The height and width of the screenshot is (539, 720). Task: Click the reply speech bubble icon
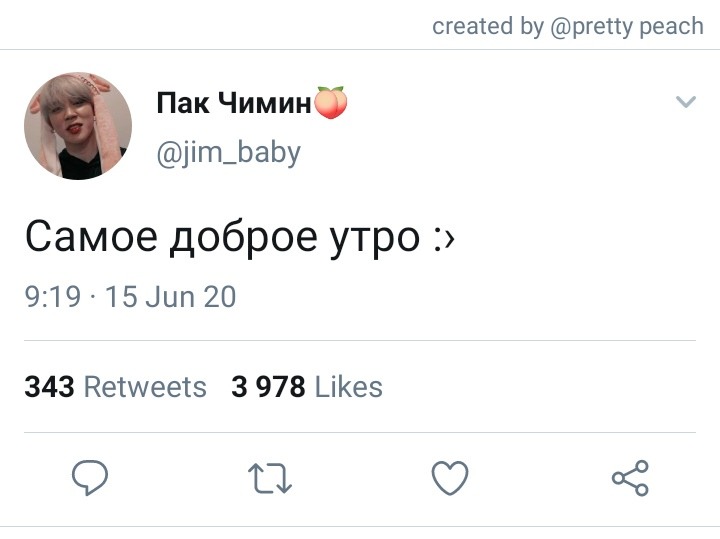coord(90,477)
